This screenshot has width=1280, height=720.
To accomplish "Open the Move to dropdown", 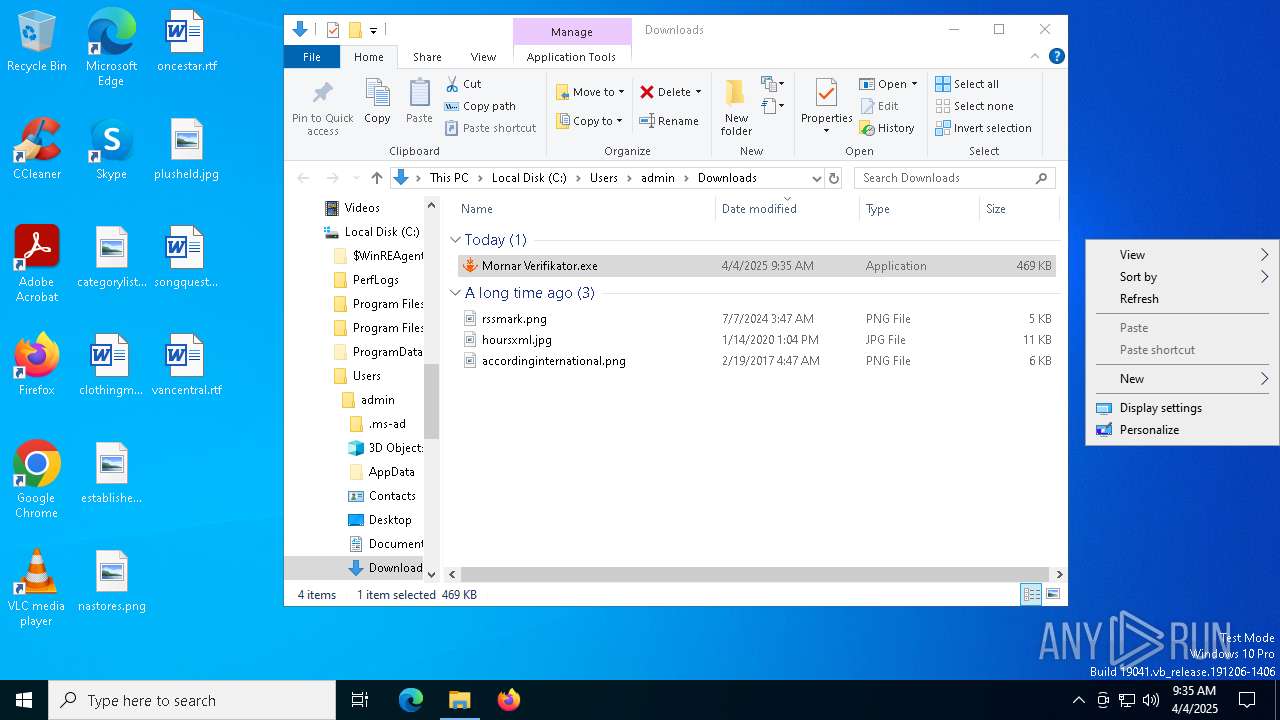I will pos(590,92).
